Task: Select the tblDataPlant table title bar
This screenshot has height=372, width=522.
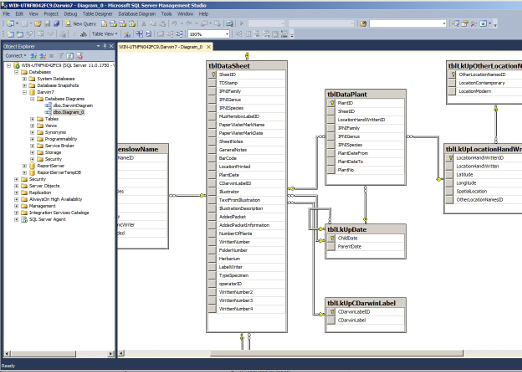Action: (365, 94)
